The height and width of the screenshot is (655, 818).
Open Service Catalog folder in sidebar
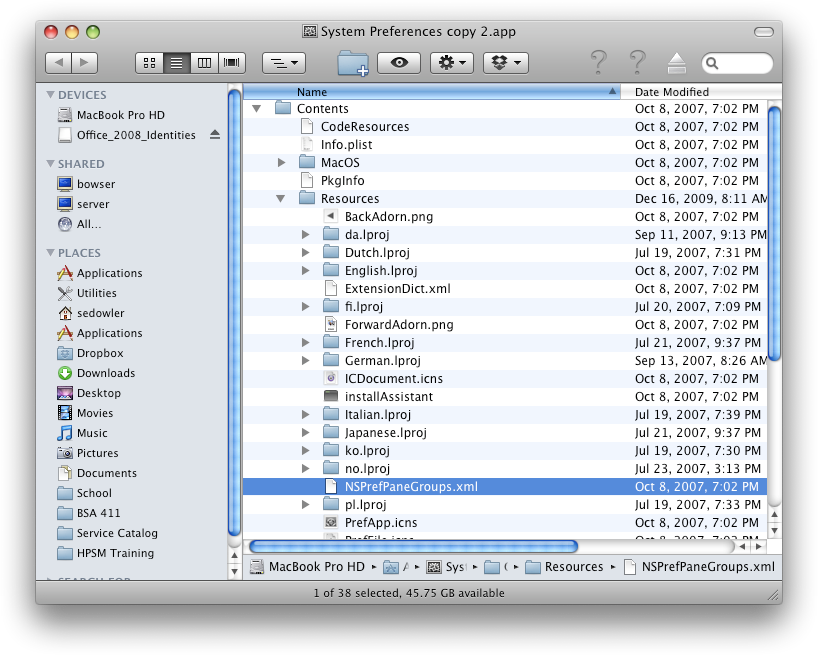pos(117,533)
